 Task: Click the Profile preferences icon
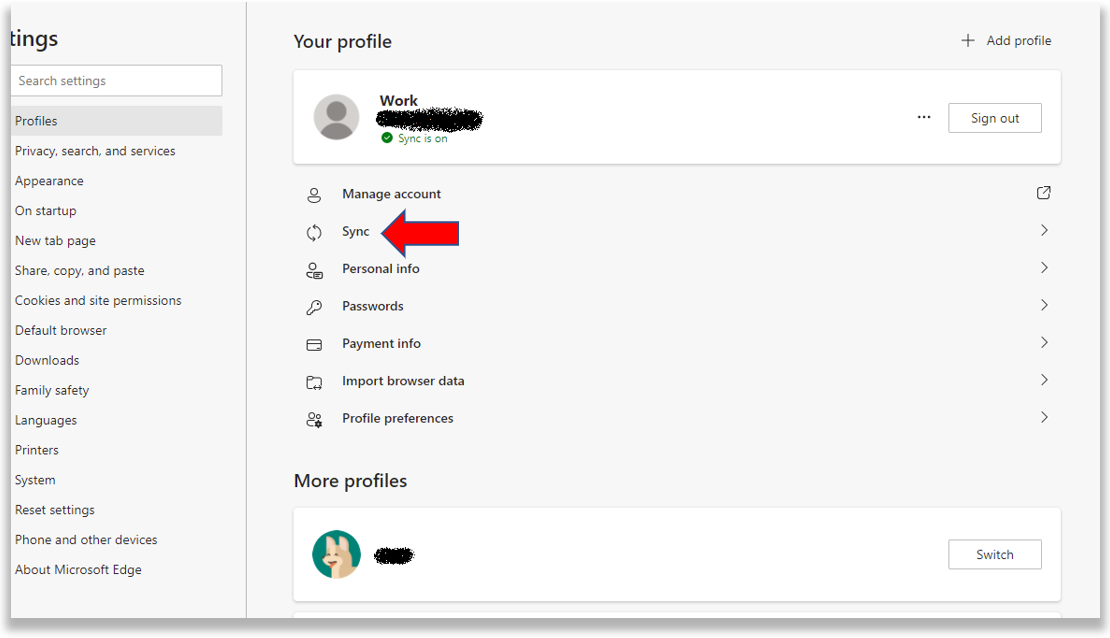click(x=314, y=419)
